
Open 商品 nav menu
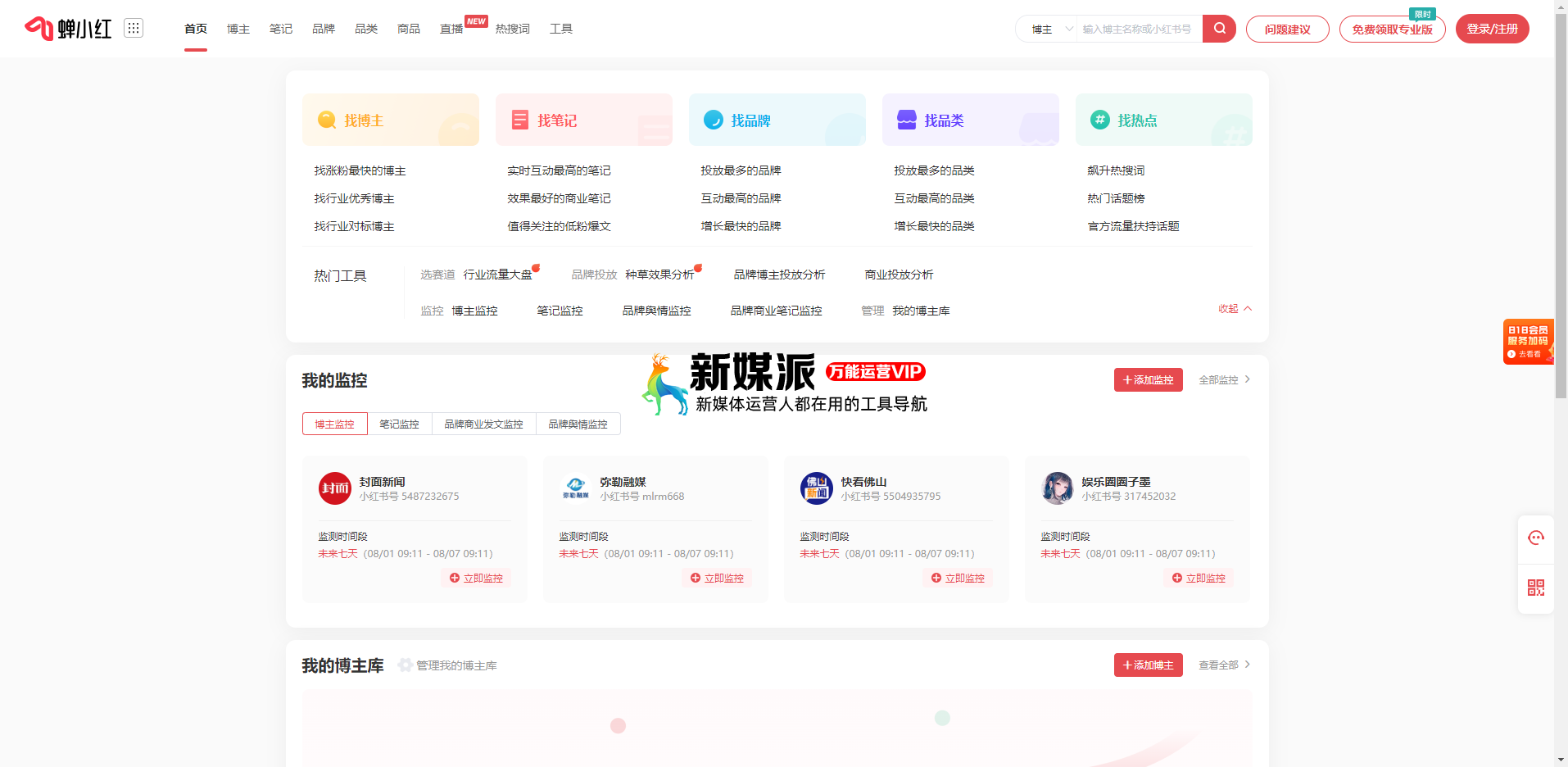409,29
